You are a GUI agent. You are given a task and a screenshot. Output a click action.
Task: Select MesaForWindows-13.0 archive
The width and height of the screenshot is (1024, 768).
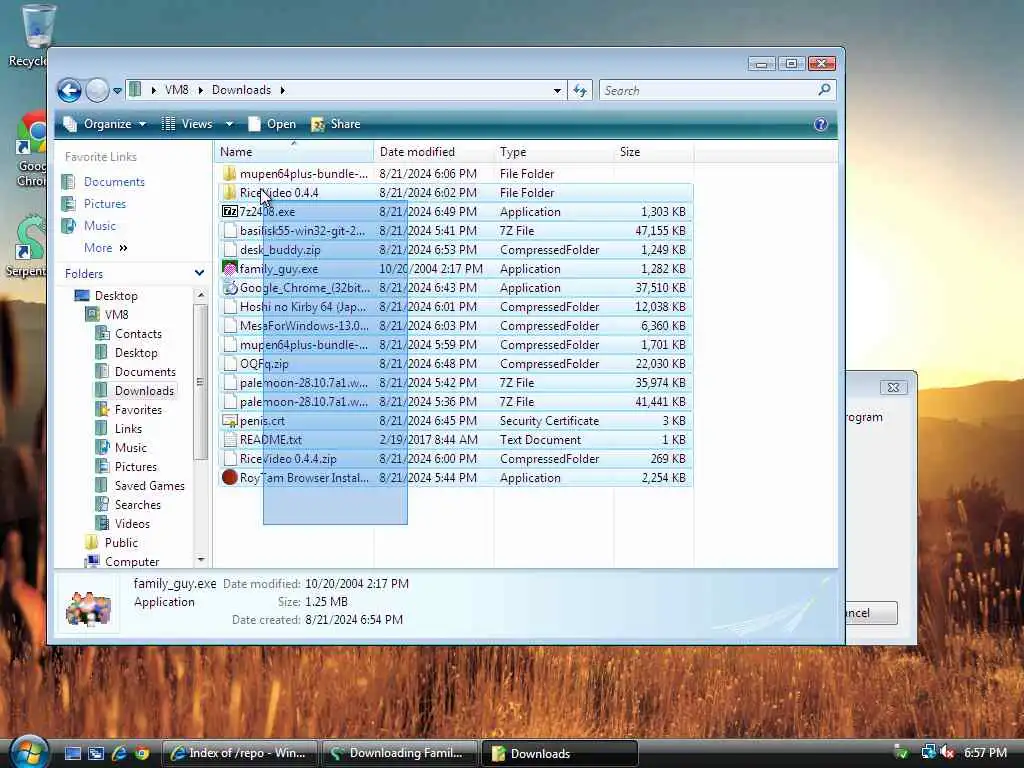456,325
